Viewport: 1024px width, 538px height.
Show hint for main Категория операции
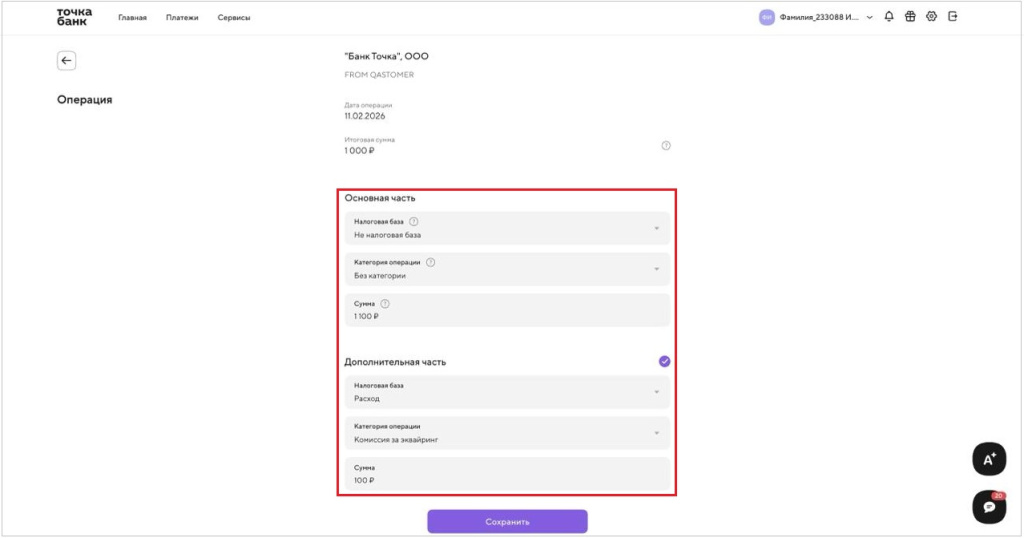coord(431,262)
